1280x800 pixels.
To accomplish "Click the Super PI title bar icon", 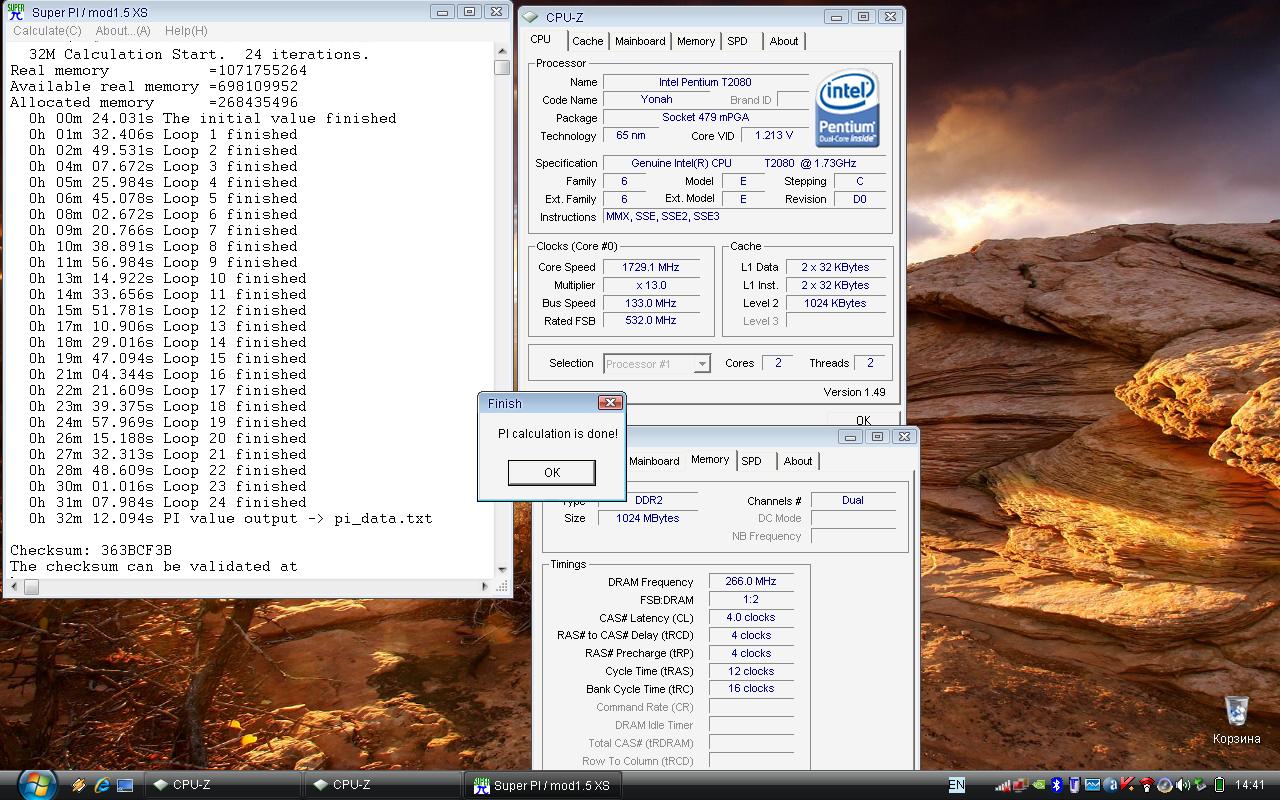I will (16, 12).
